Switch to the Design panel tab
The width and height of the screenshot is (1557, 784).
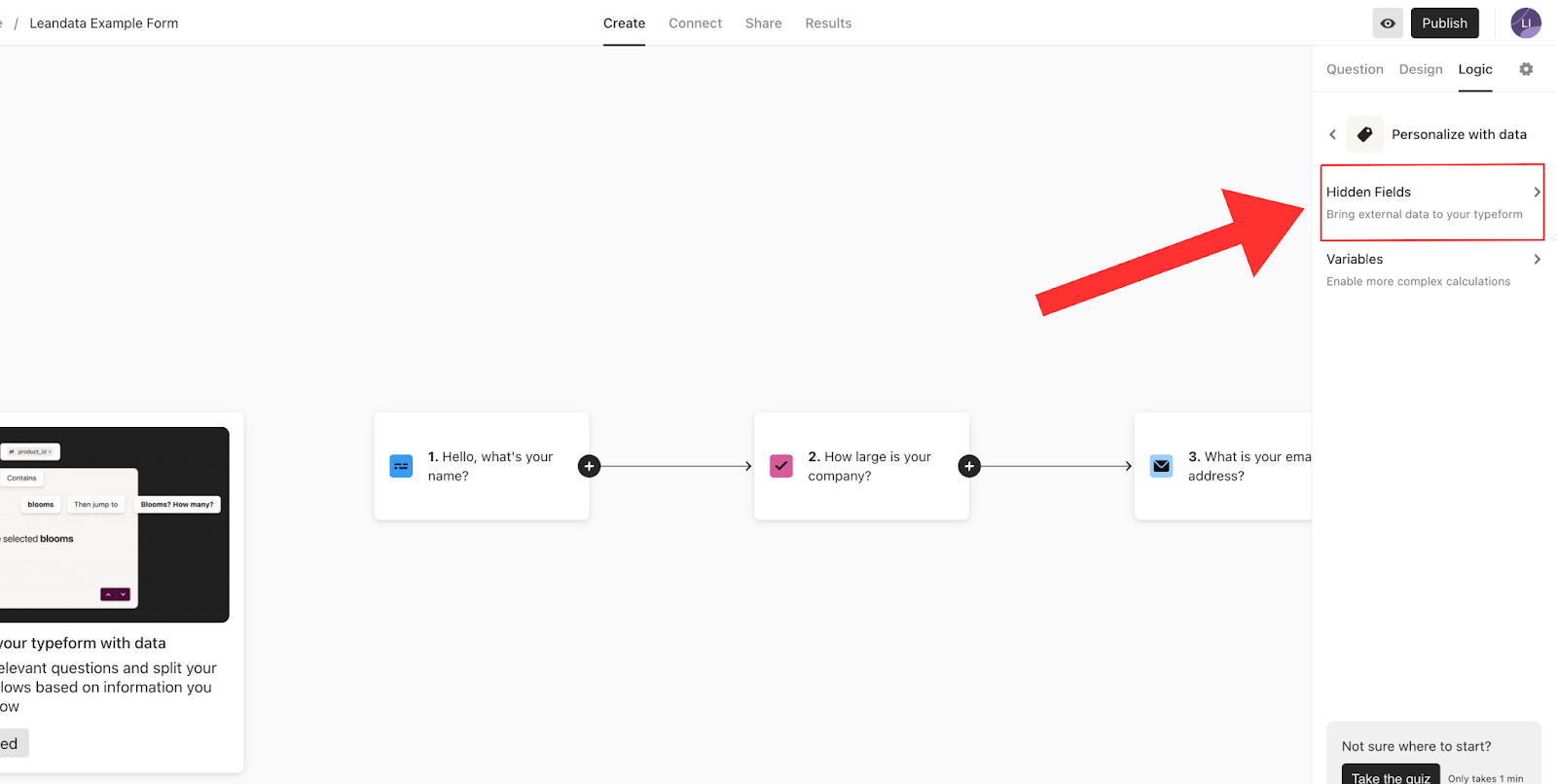coord(1421,69)
